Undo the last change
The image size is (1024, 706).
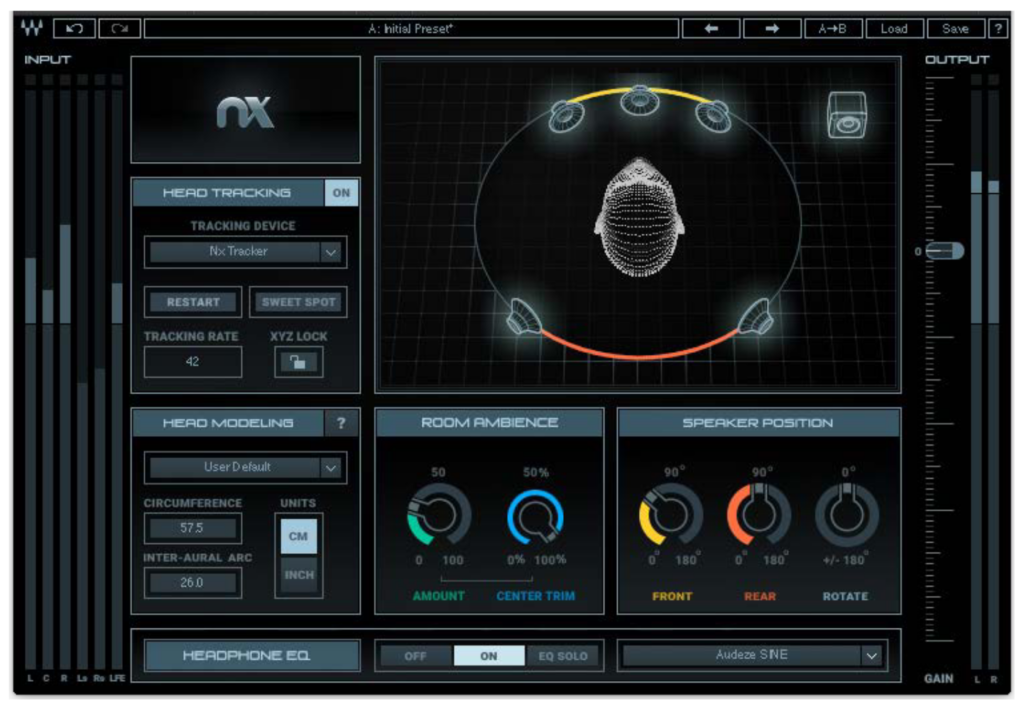(74, 29)
